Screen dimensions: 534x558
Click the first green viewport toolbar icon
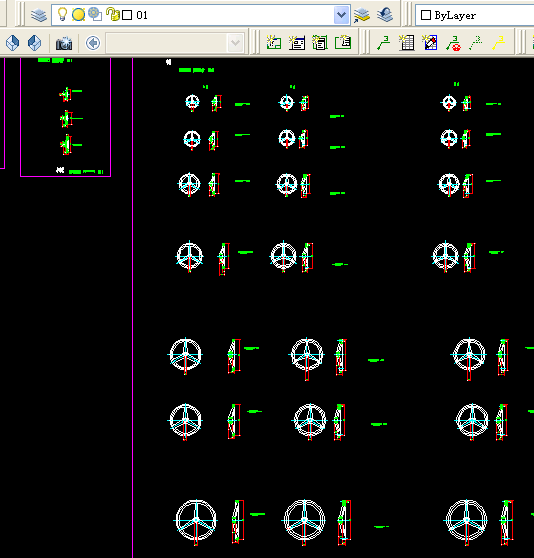(274, 43)
